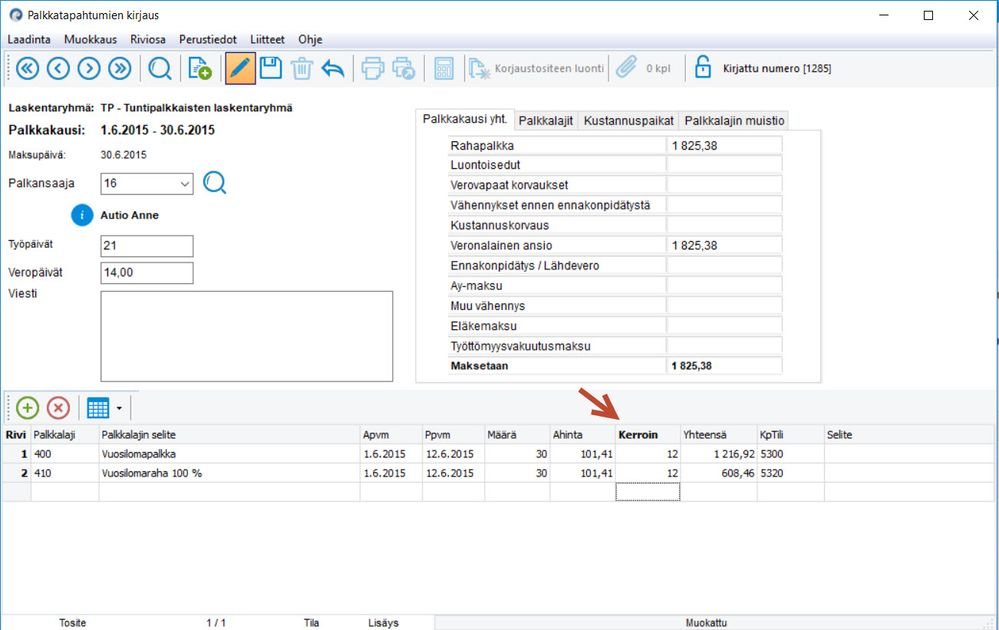Screen dimensions: 999x630
Task: Open attachments paperclip icon
Action: point(626,66)
